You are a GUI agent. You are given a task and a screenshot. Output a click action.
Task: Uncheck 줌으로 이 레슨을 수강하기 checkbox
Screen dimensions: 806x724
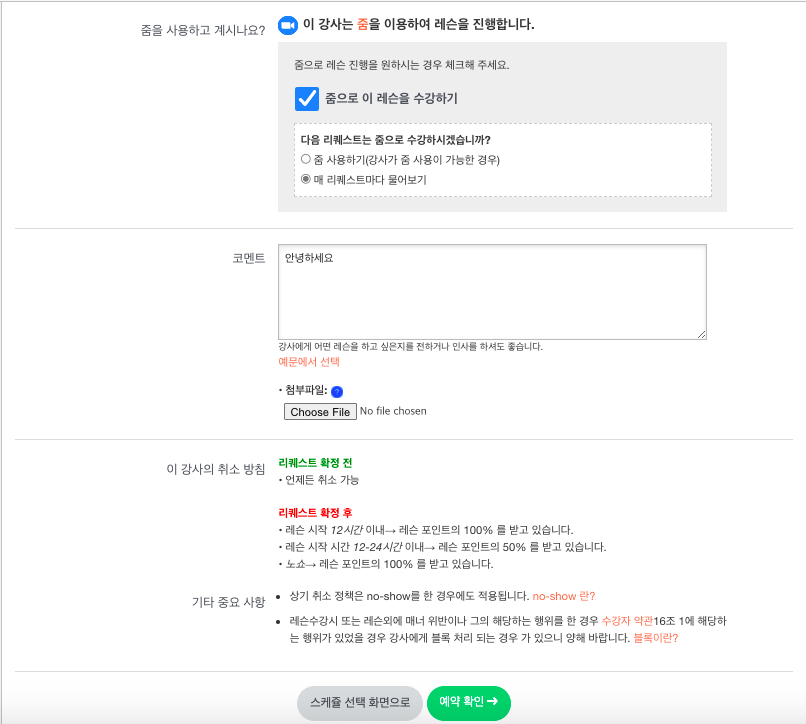(307, 99)
